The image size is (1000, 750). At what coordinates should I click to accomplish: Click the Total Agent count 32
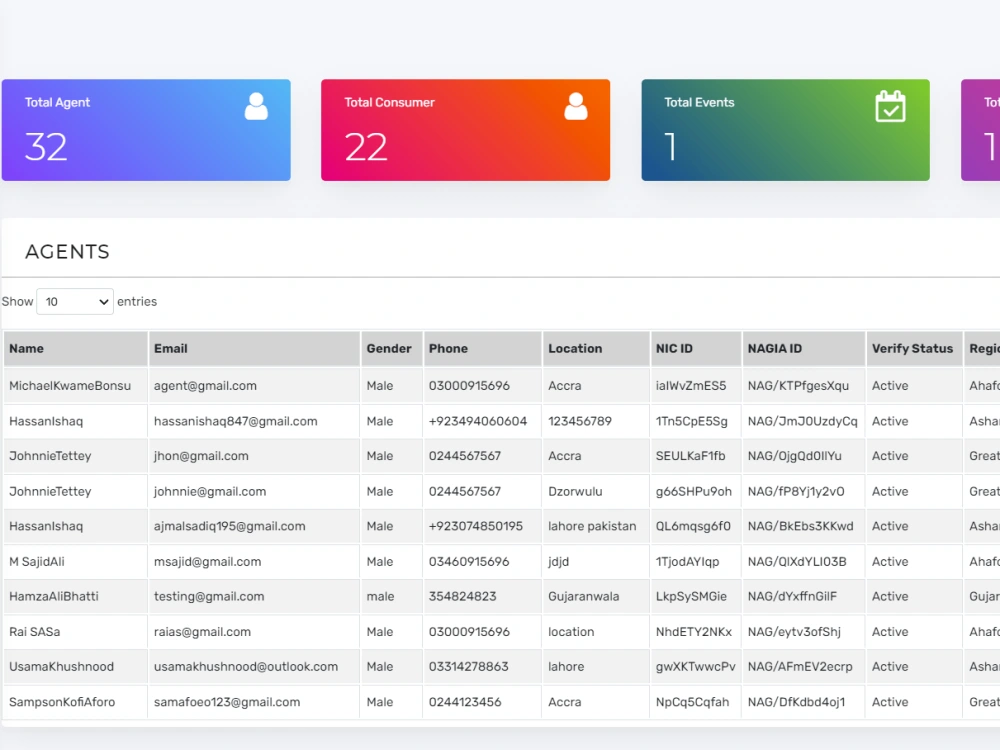(46, 147)
